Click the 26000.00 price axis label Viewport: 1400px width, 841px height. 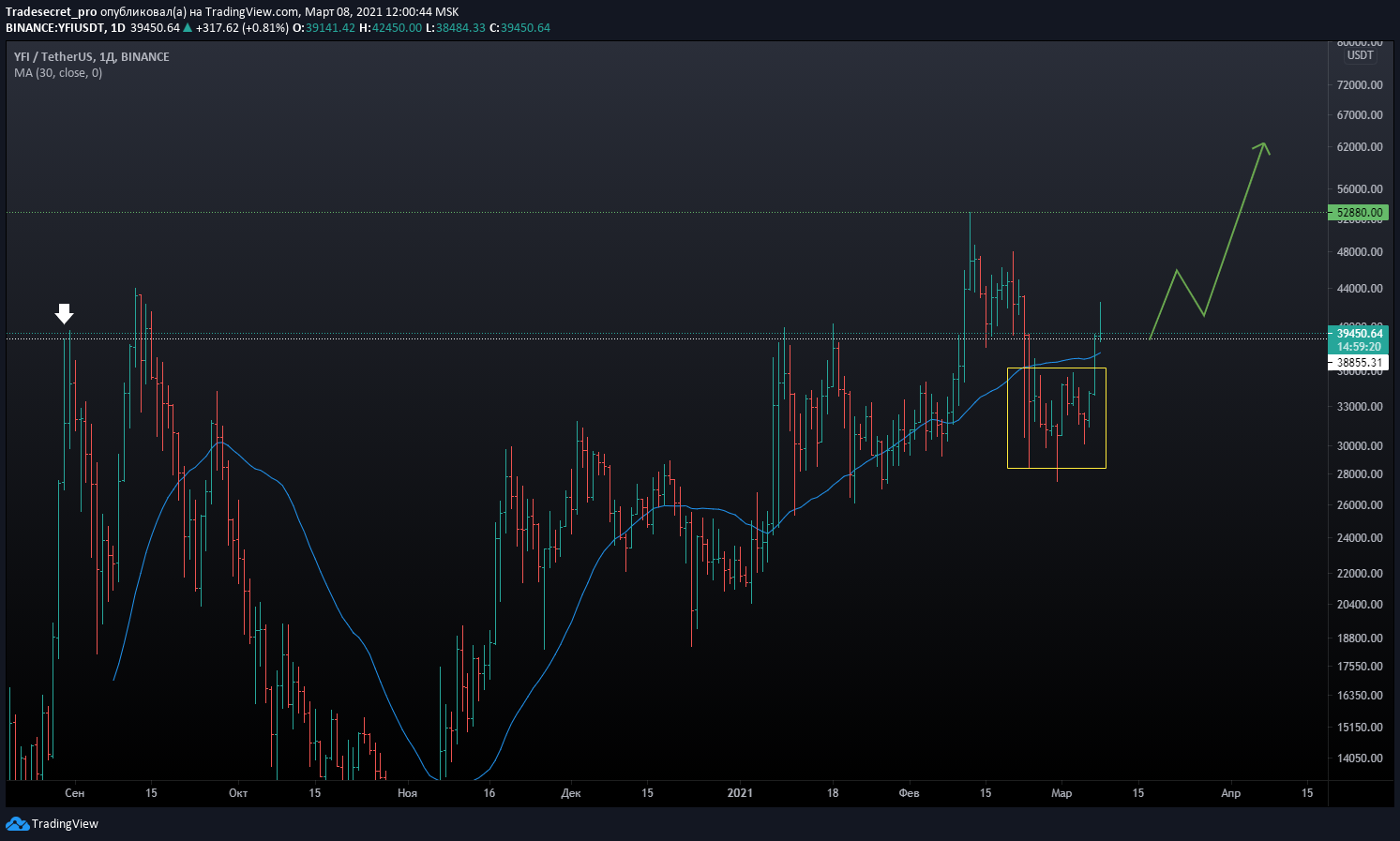(x=1360, y=505)
